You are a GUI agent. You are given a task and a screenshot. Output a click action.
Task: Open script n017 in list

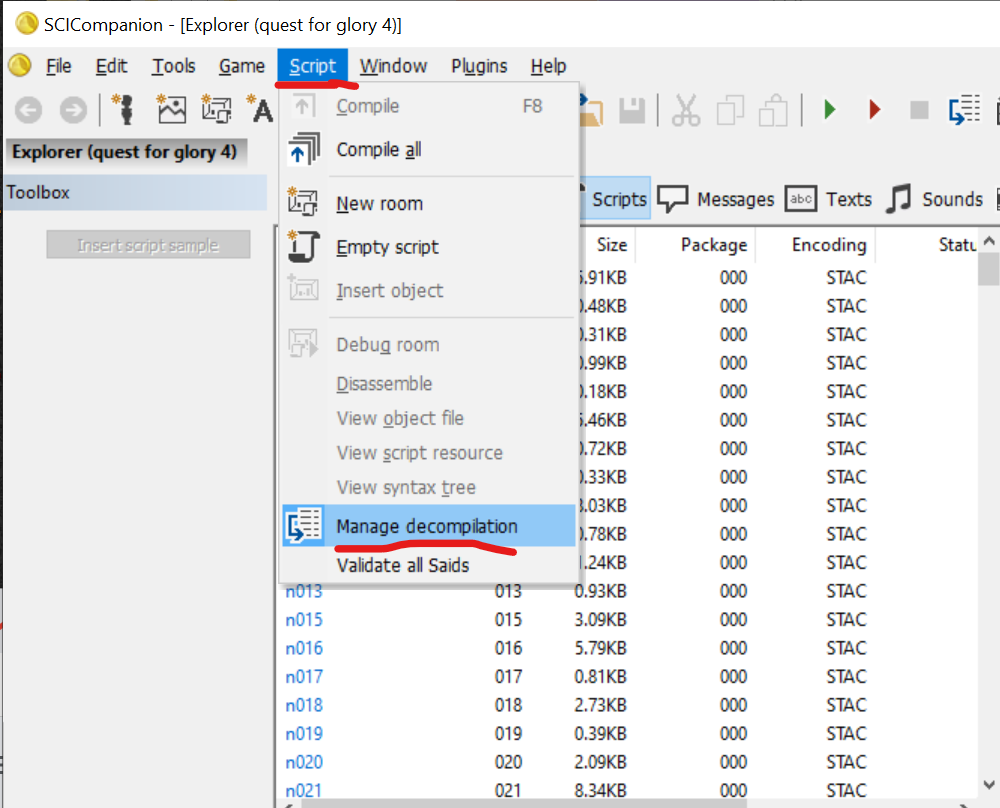304,677
